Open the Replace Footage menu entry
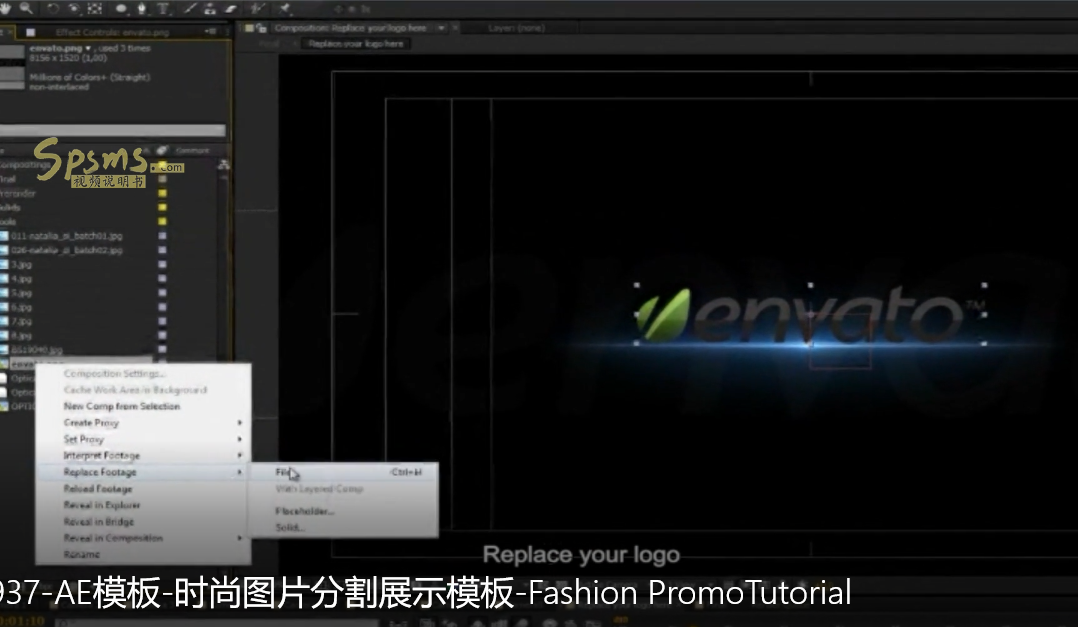The image size is (1078, 627). pyautogui.click(x=143, y=472)
